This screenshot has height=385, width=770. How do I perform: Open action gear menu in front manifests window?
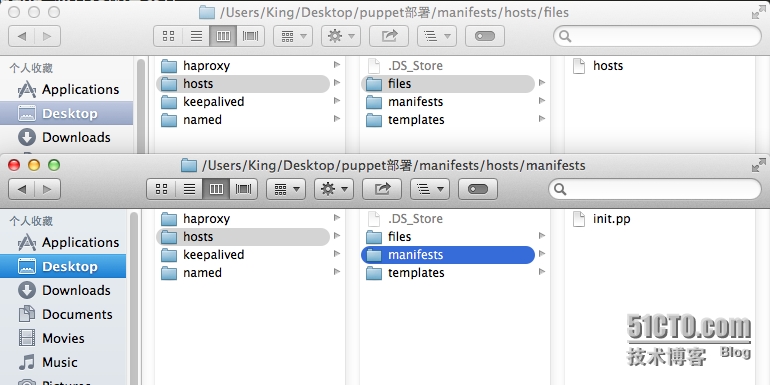(x=334, y=189)
